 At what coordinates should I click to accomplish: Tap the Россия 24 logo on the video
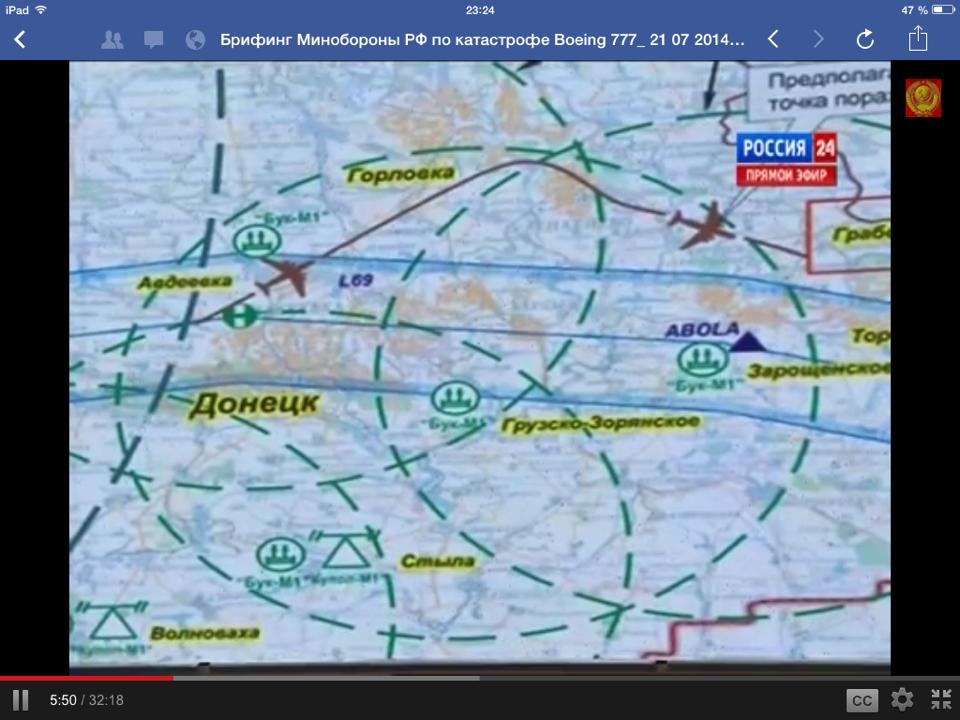[x=787, y=158]
